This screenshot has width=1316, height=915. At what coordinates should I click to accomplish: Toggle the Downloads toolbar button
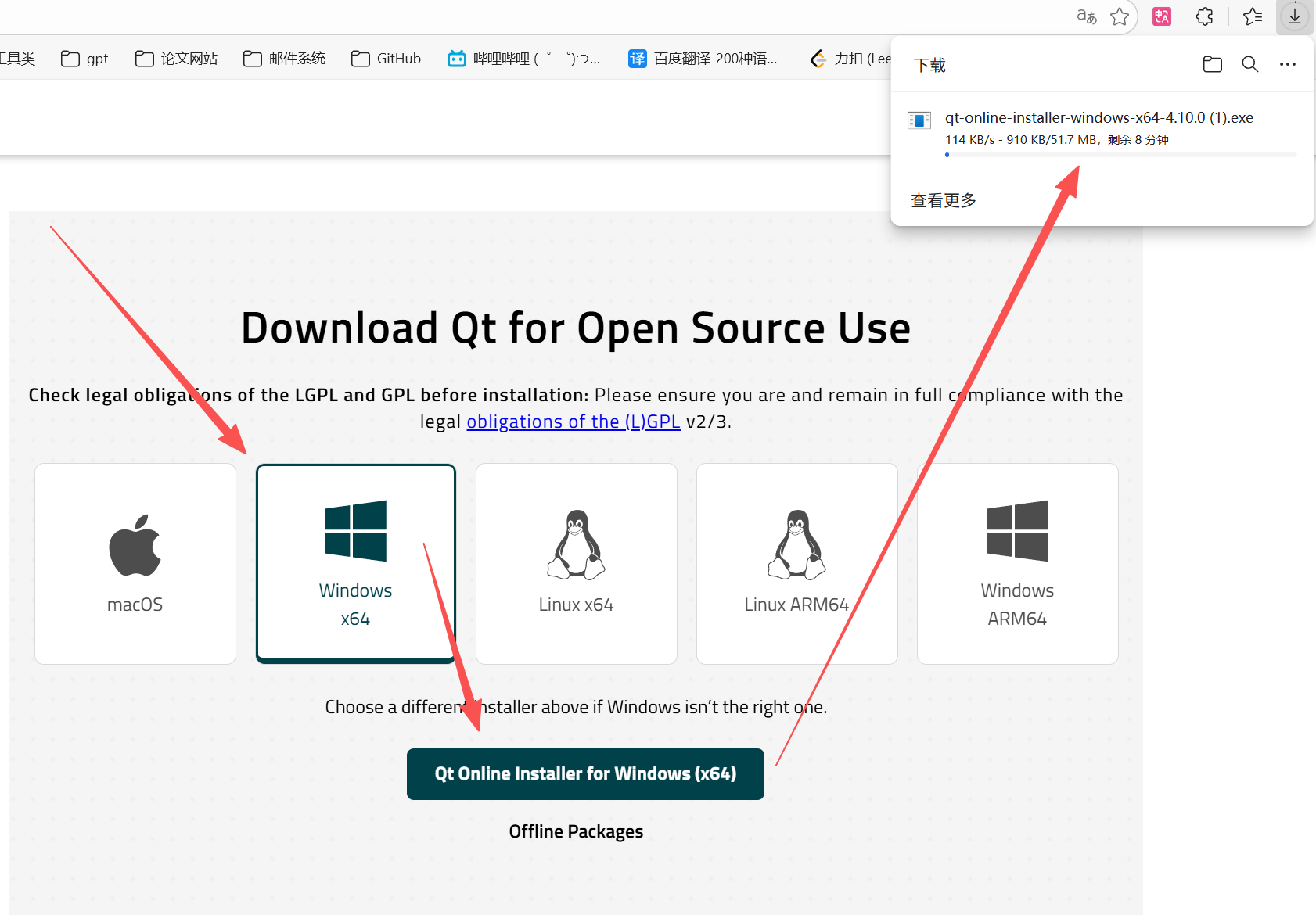pyautogui.click(x=1295, y=16)
